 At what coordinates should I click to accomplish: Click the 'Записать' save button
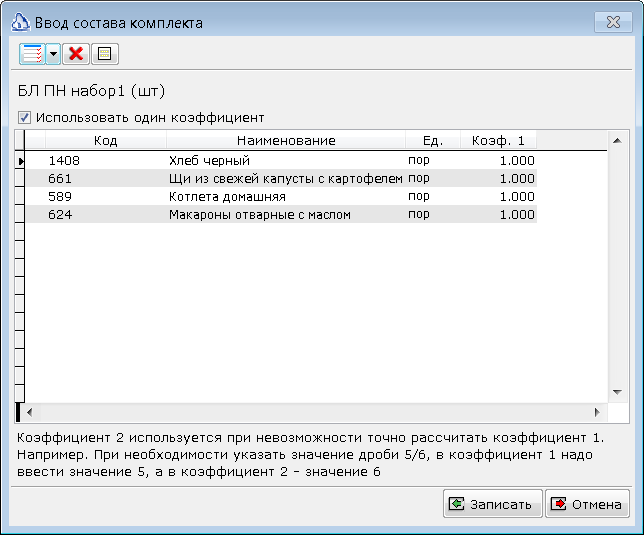click(493, 504)
